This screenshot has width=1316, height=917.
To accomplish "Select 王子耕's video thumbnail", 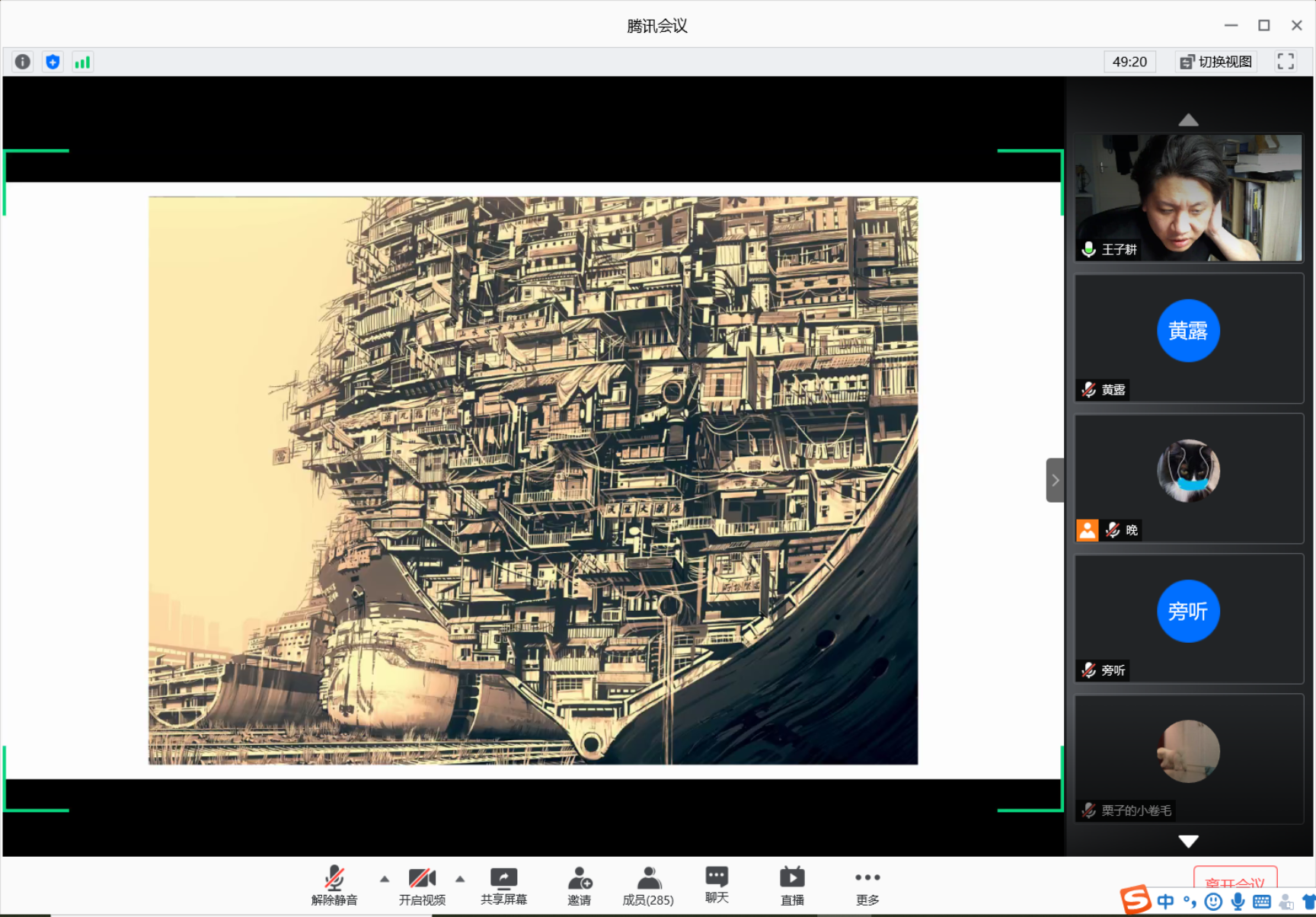I will point(1188,198).
